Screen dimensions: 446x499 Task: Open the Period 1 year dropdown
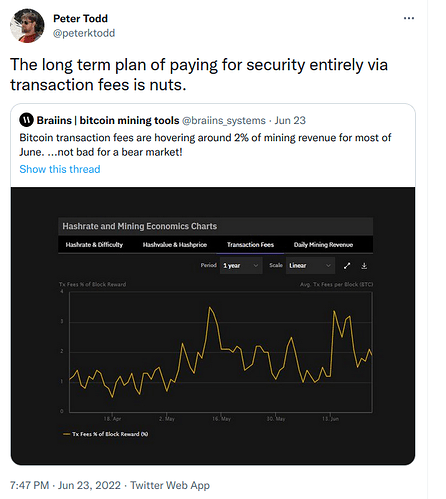click(x=241, y=265)
